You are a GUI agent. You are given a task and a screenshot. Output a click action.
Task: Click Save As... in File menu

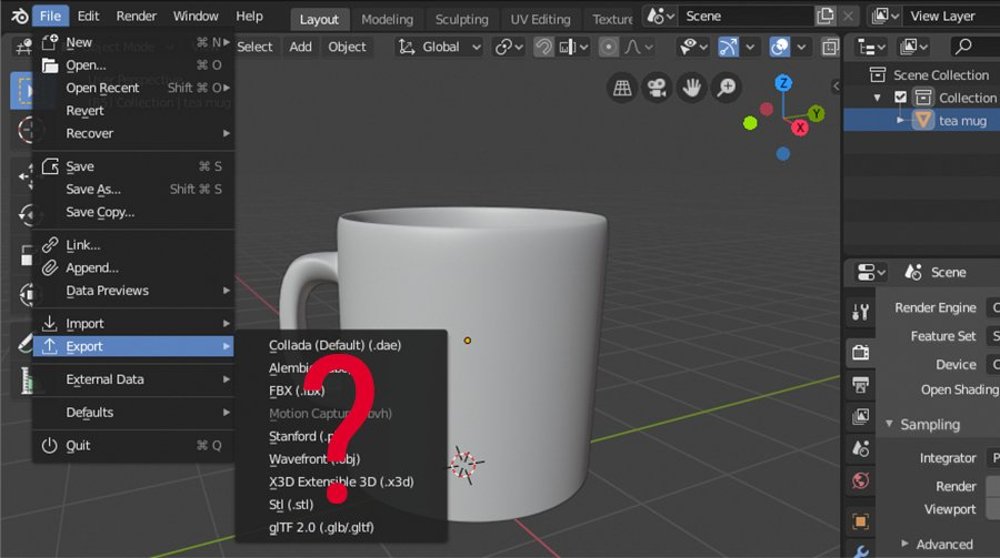click(93, 189)
